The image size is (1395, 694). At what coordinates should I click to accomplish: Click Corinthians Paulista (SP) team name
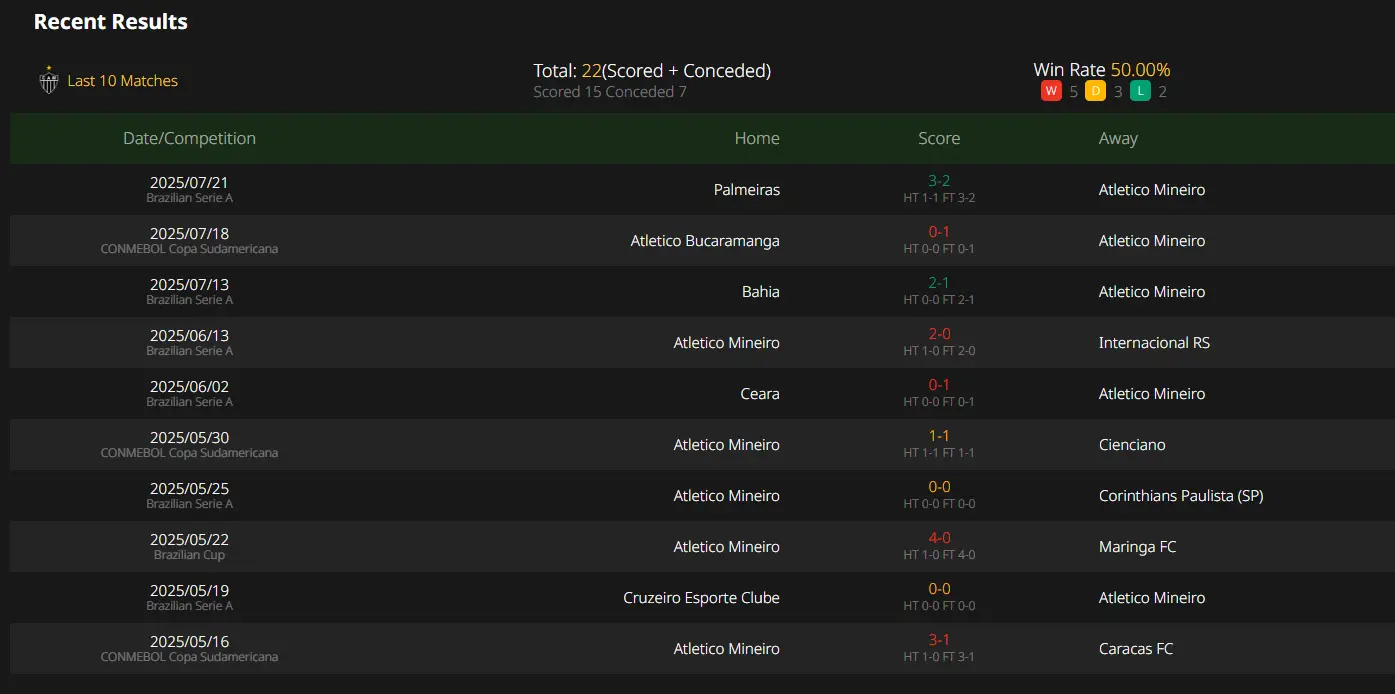tap(1181, 495)
